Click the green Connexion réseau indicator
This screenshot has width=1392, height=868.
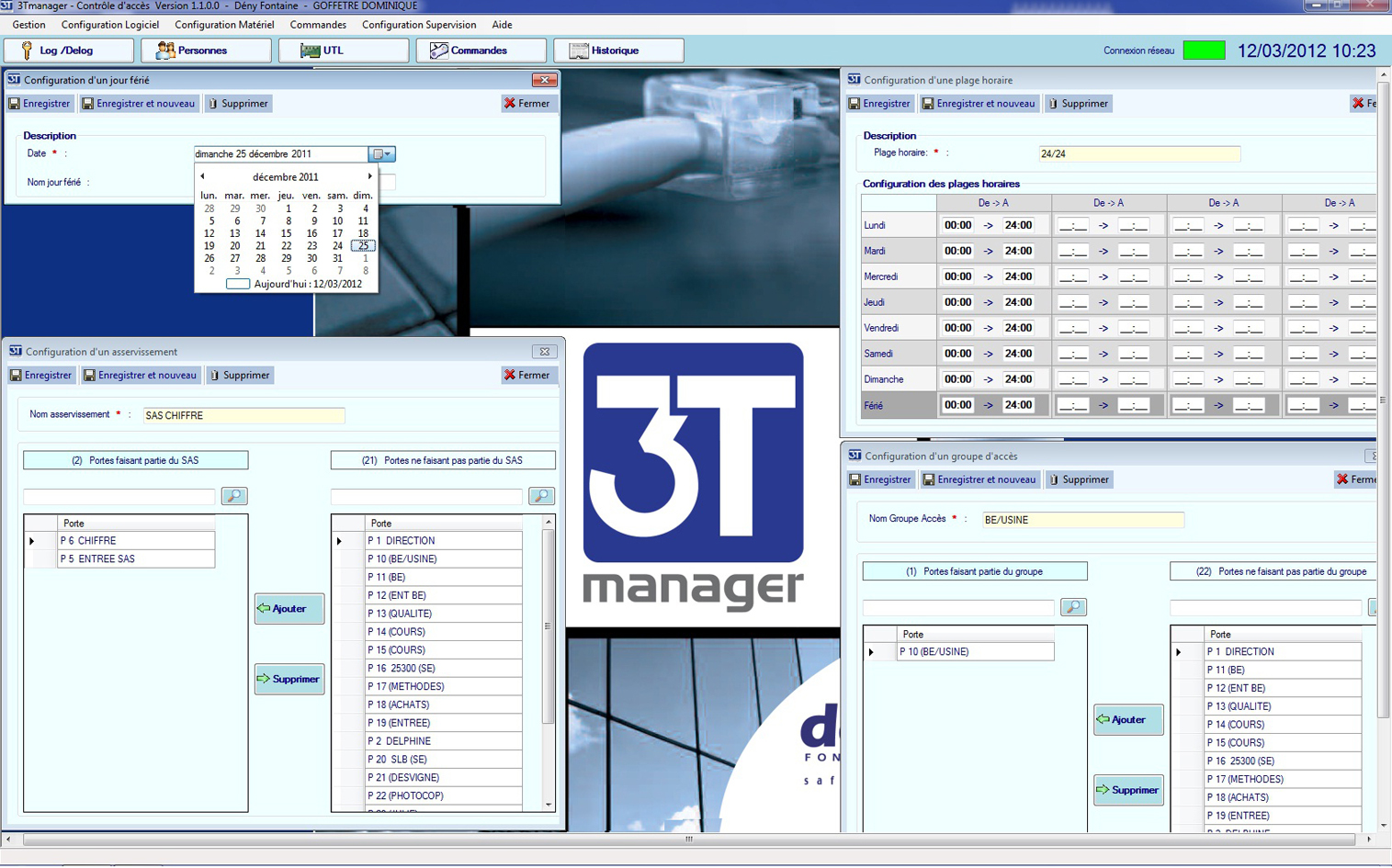(1204, 51)
